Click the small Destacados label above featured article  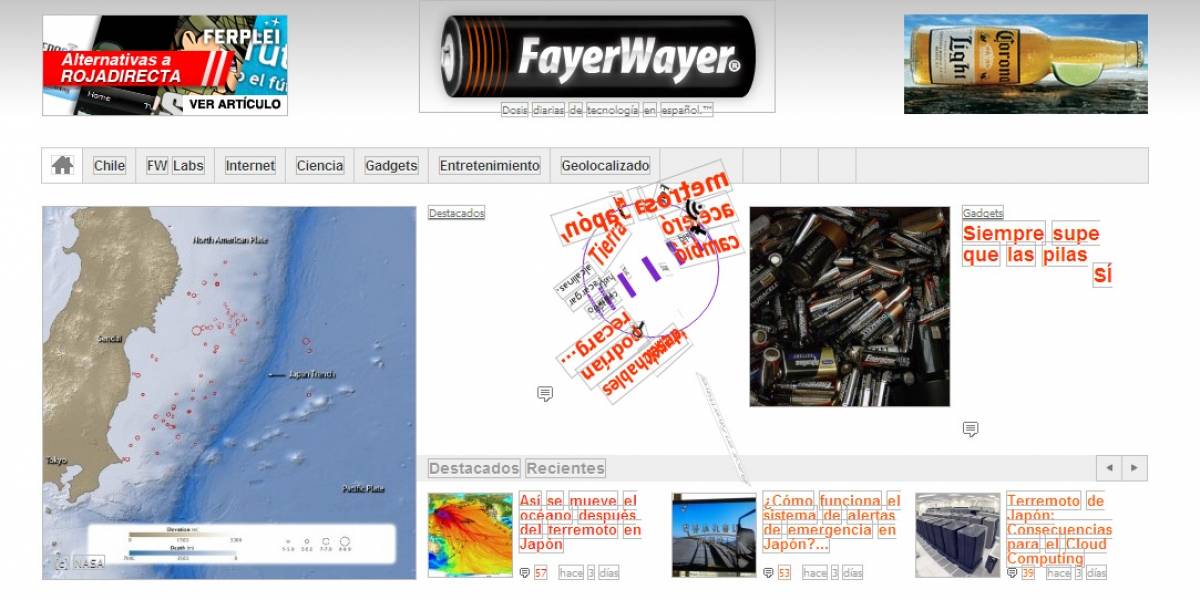point(456,213)
